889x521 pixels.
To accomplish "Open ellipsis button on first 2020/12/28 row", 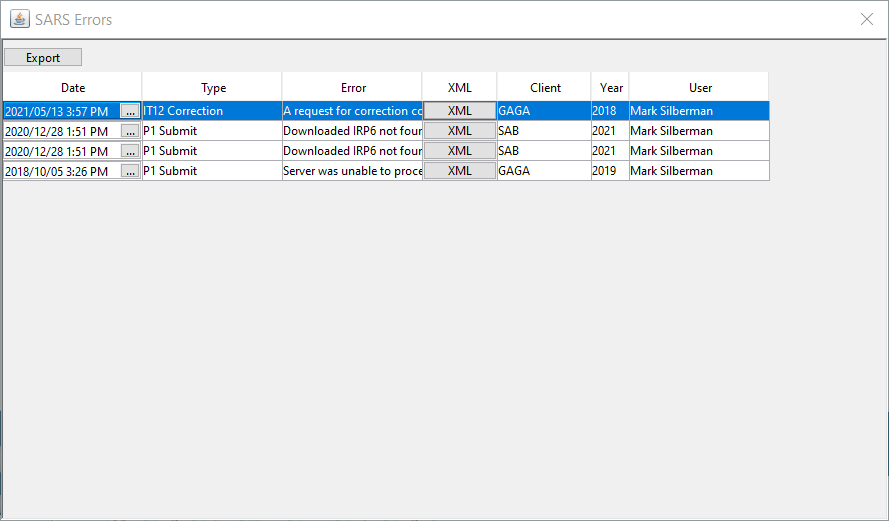I will pos(130,131).
